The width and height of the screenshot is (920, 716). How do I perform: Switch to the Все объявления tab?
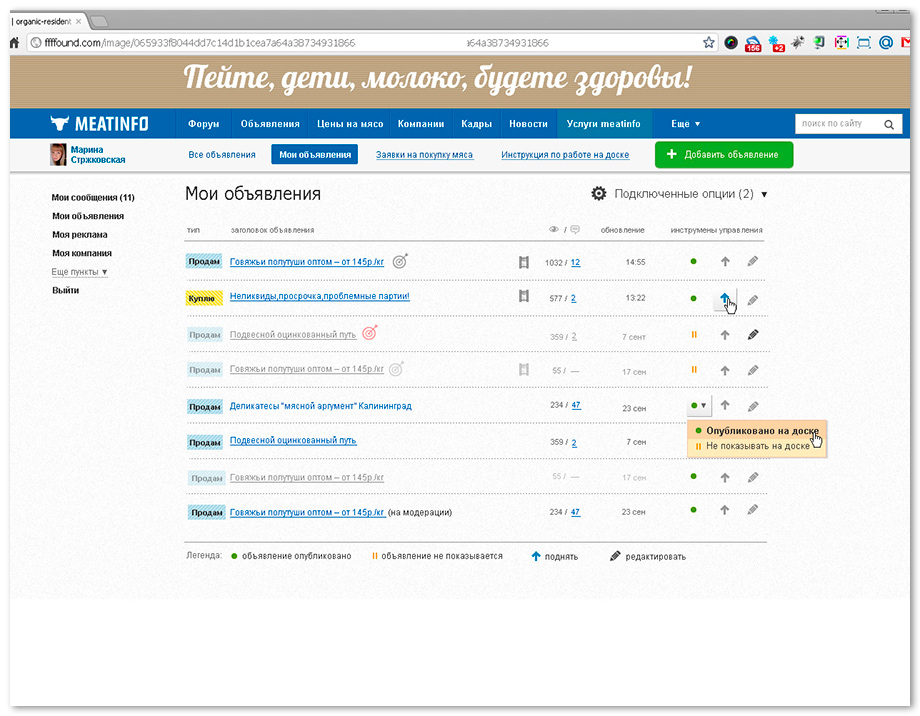pyautogui.click(x=222, y=155)
